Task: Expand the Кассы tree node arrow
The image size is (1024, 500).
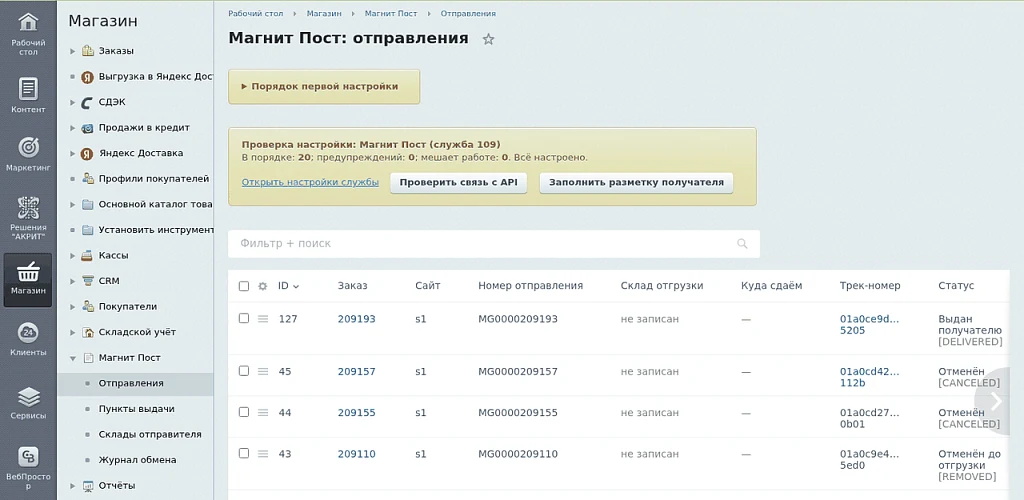Action: [x=72, y=255]
